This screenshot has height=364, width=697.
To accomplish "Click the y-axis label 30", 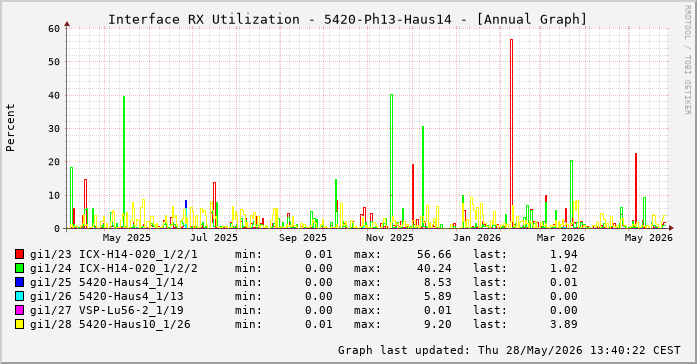I will point(54,128).
